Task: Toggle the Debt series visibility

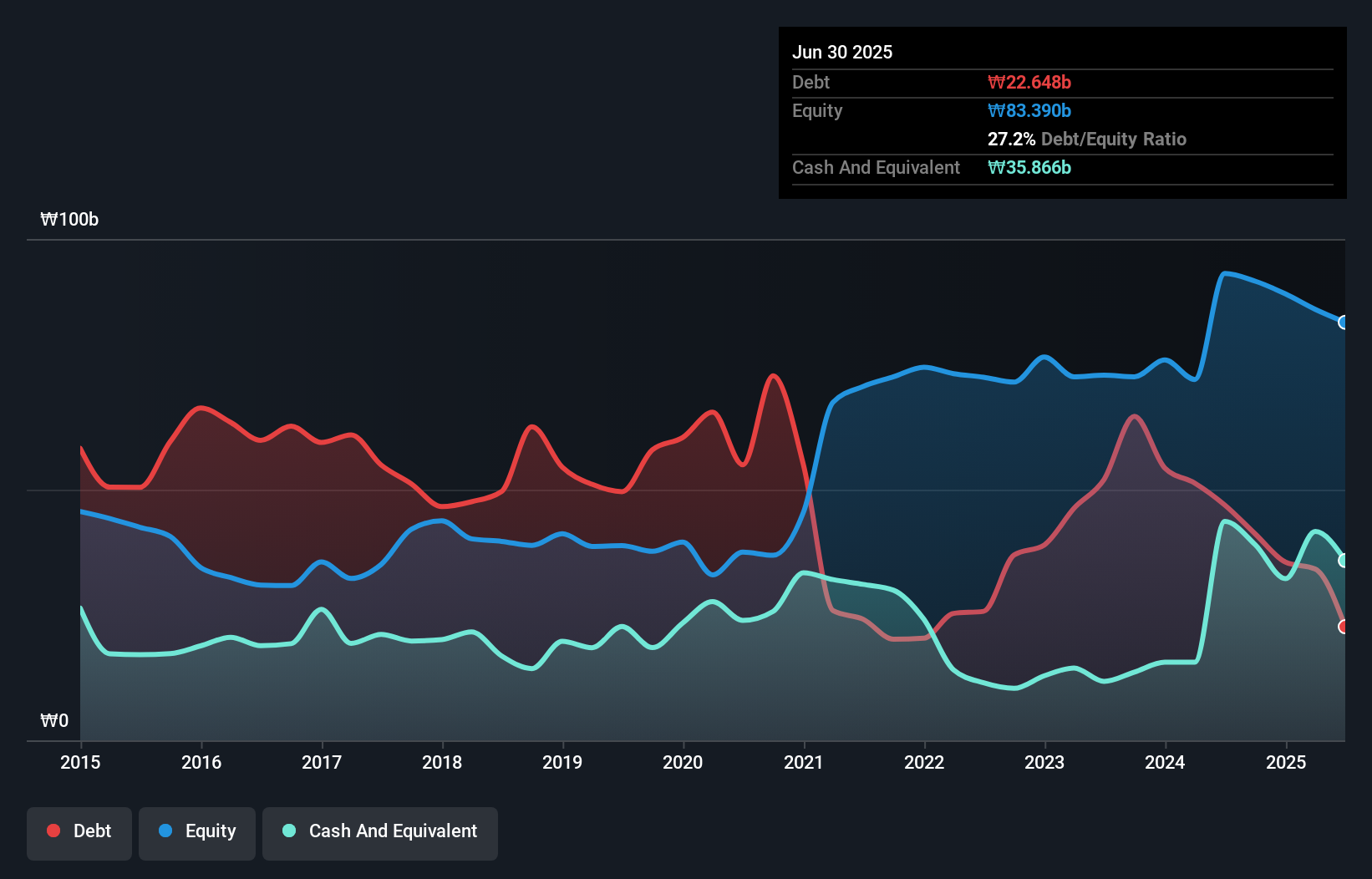Action: [x=79, y=831]
